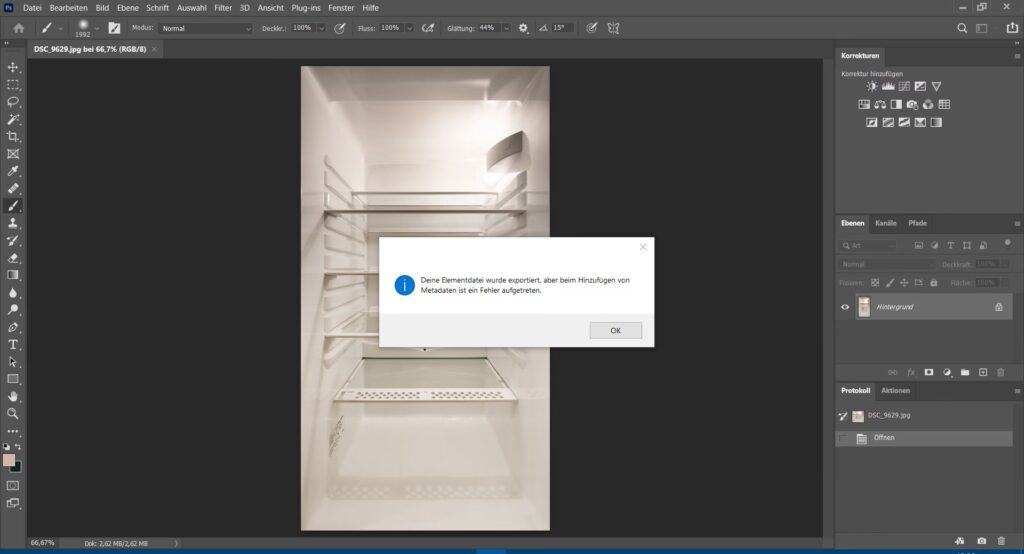Select DSC_9629.jpg snapshot in Protokoll panel
Screen dimensions: 1024x554
(888, 415)
